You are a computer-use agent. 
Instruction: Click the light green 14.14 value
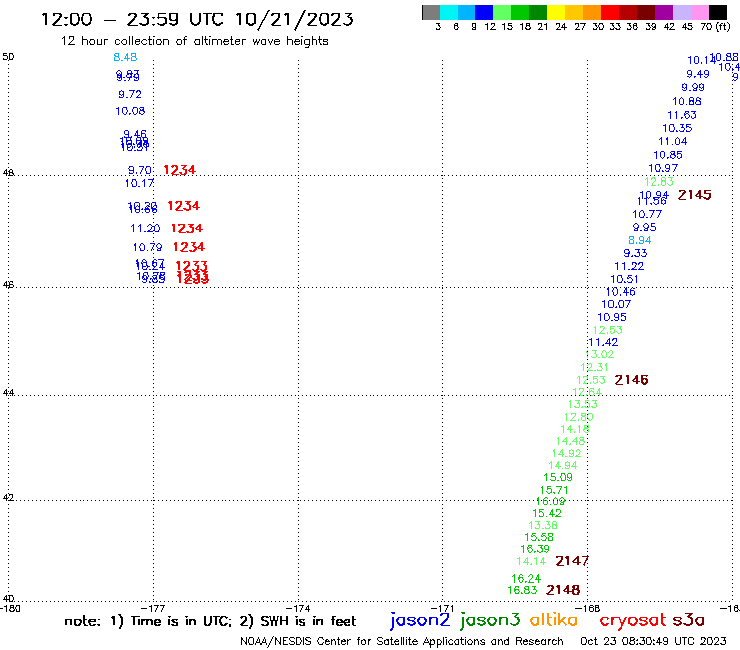click(531, 562)
